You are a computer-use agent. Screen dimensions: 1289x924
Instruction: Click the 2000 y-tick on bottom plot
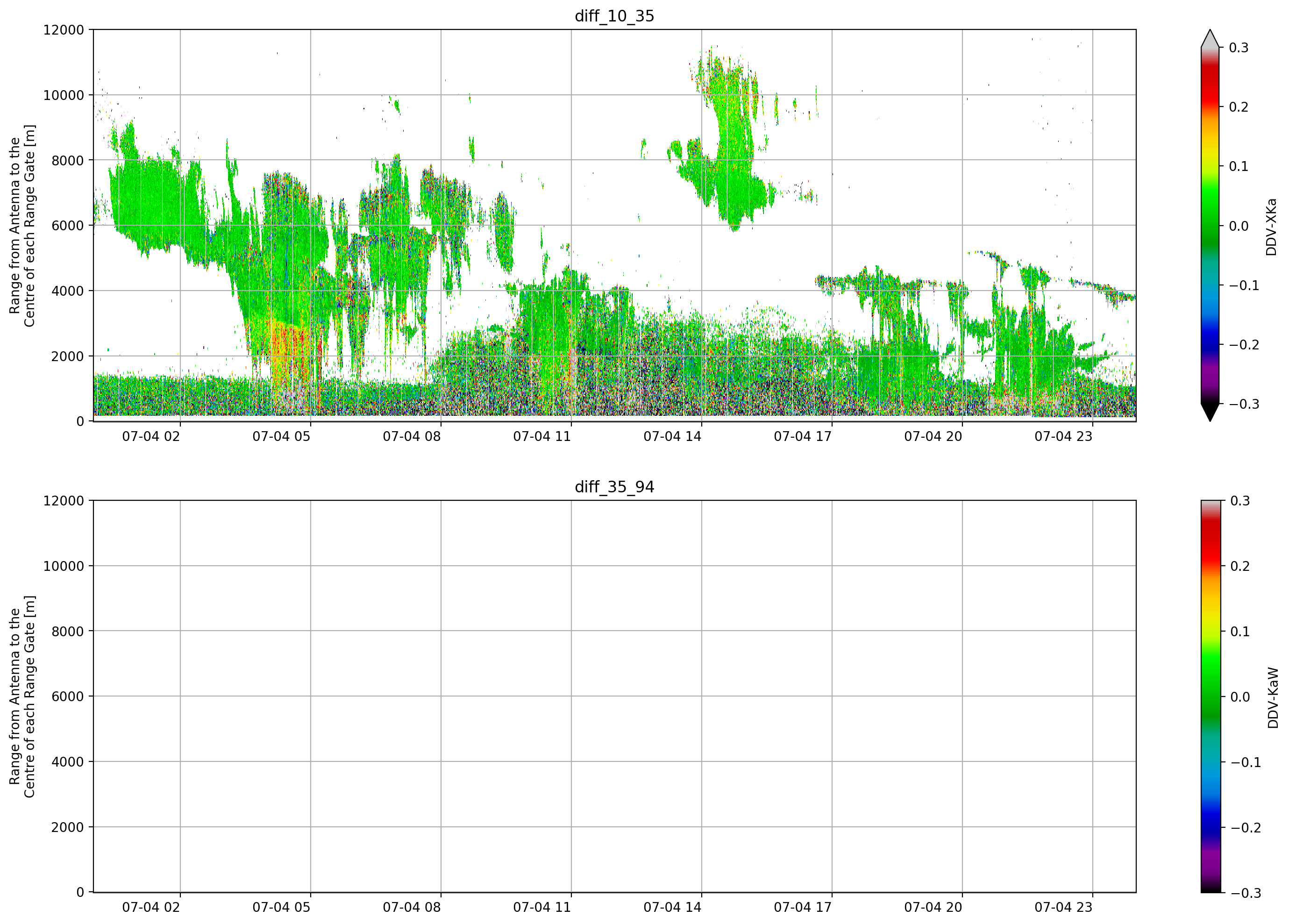point(68,827)
